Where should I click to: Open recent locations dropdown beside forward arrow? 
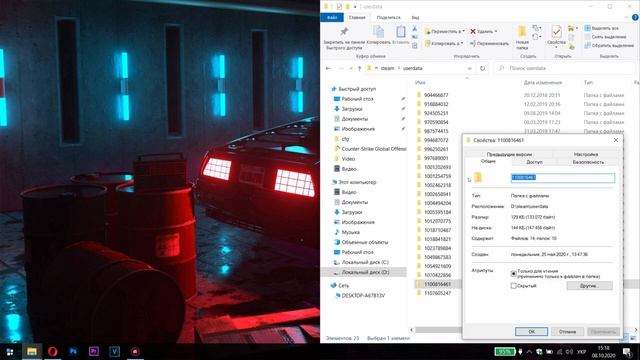point(351,68)
